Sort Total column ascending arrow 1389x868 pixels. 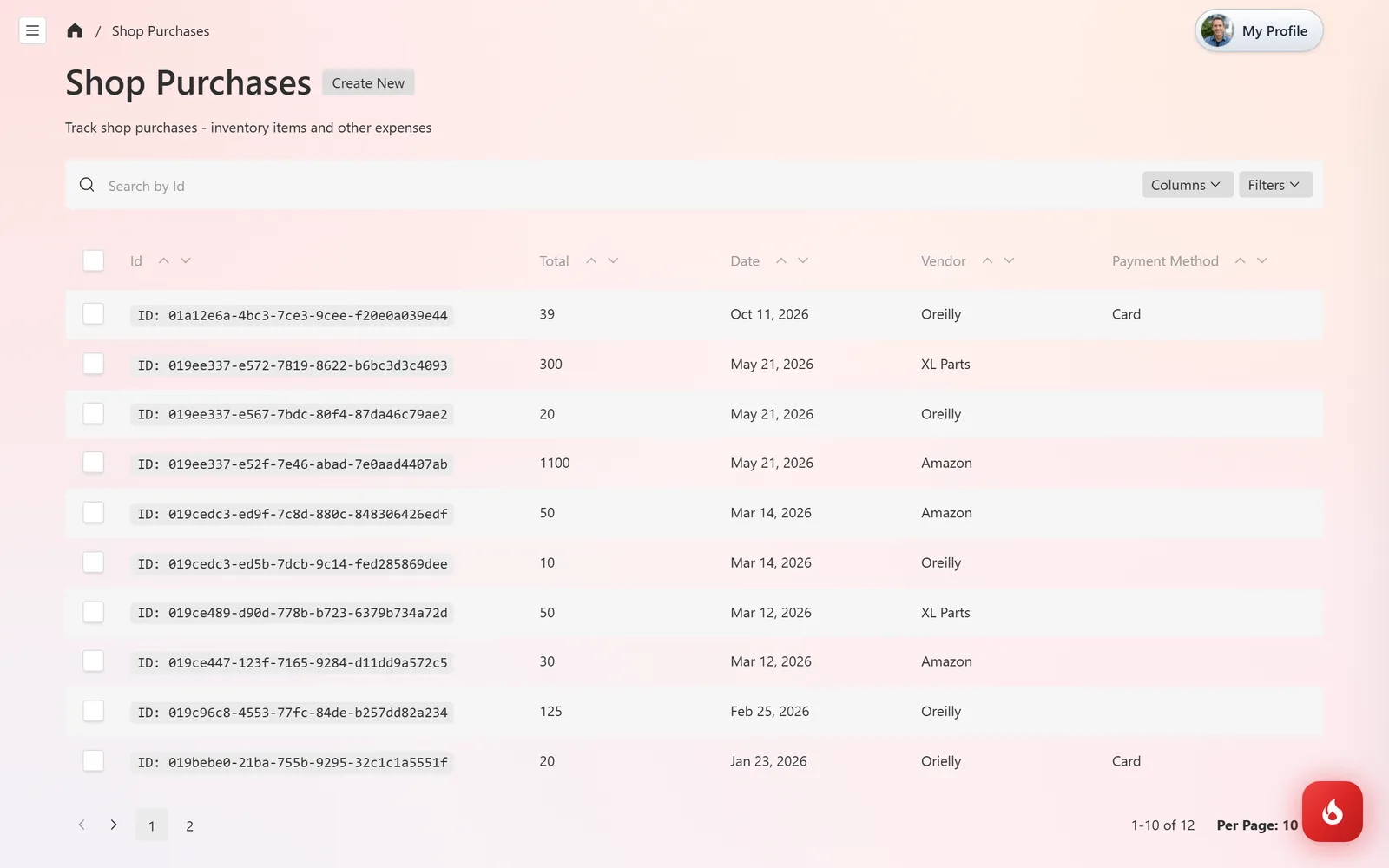click(x=591, y=260)
